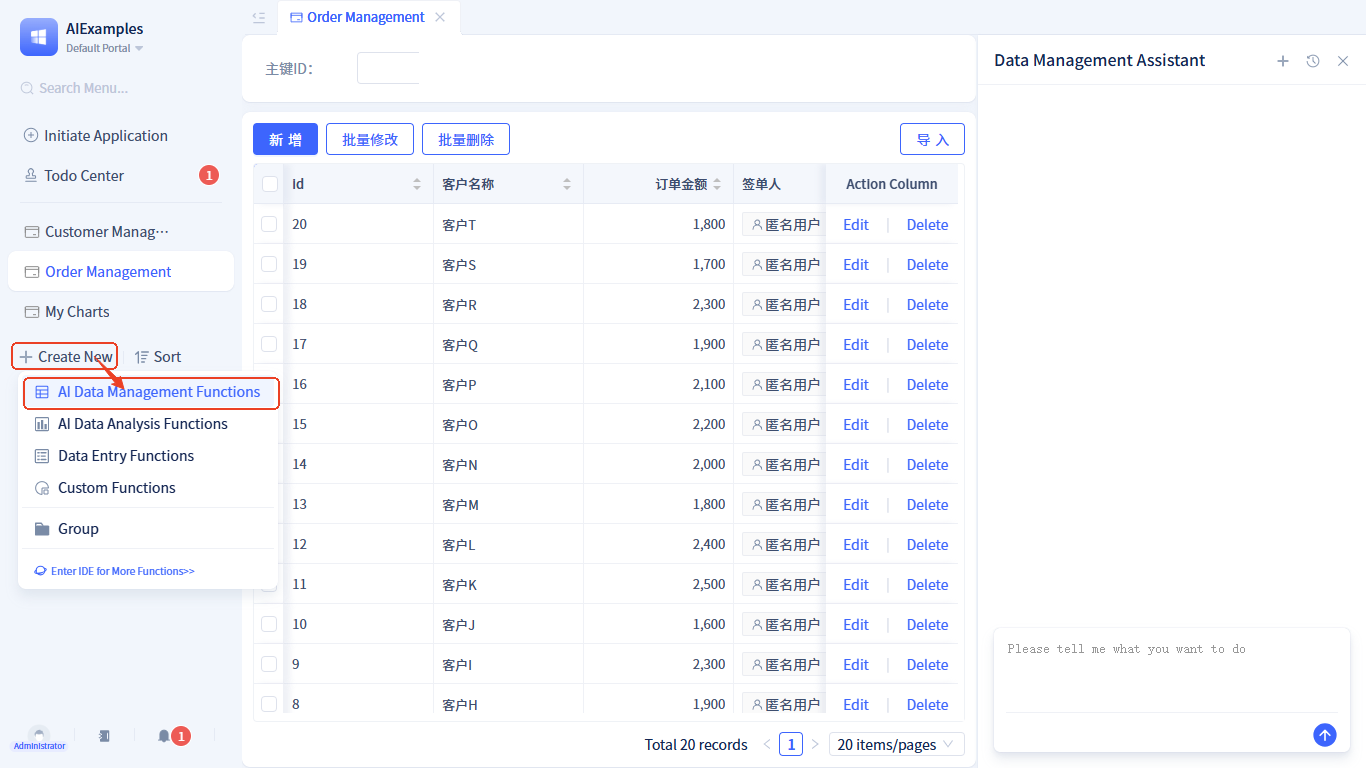Delete the row for 客户P
Screen dimensions: 1366x768
tap(927, 384)
